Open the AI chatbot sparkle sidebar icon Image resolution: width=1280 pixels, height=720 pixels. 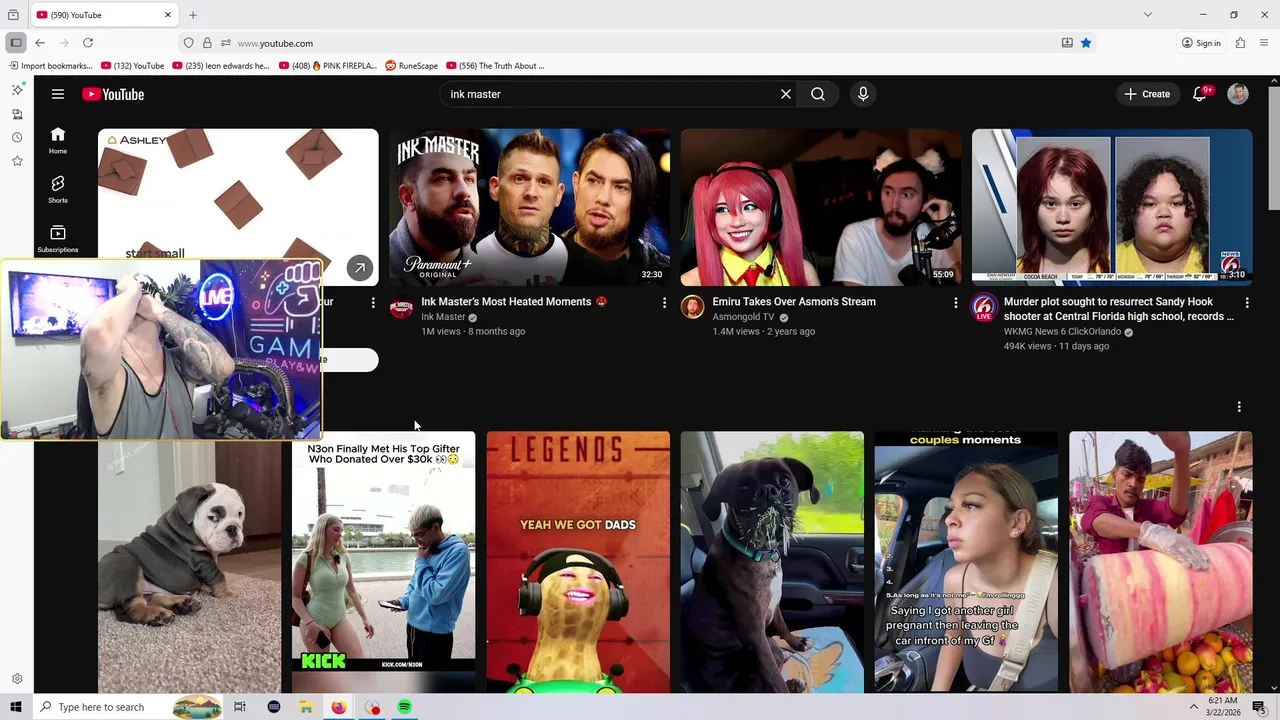click(17, 90)
